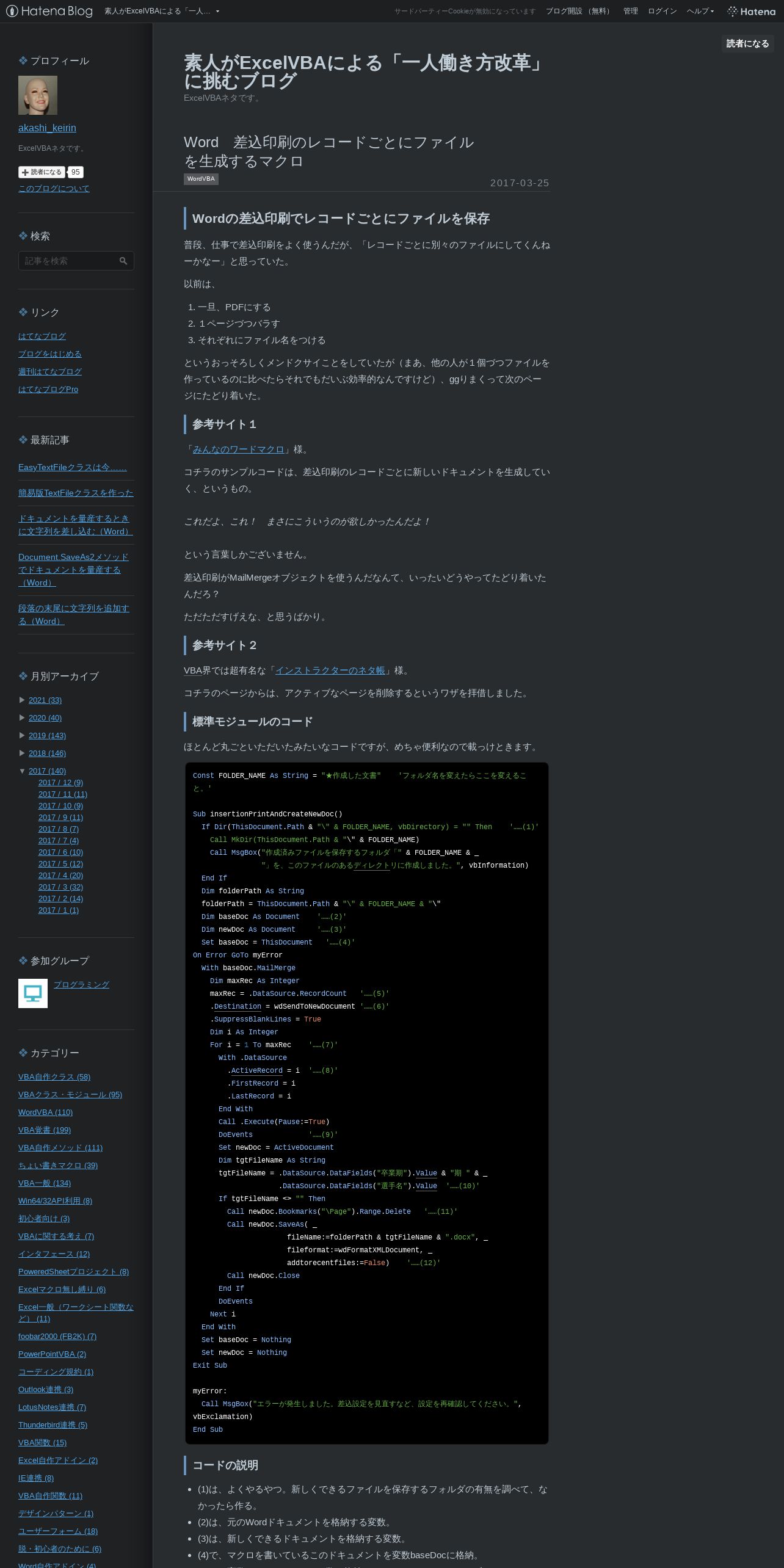Image resolution: width=784 pixels, height=1568 pixels.
Task: Open category VBA自作クラス (58)
Action: coord(54,1076)
